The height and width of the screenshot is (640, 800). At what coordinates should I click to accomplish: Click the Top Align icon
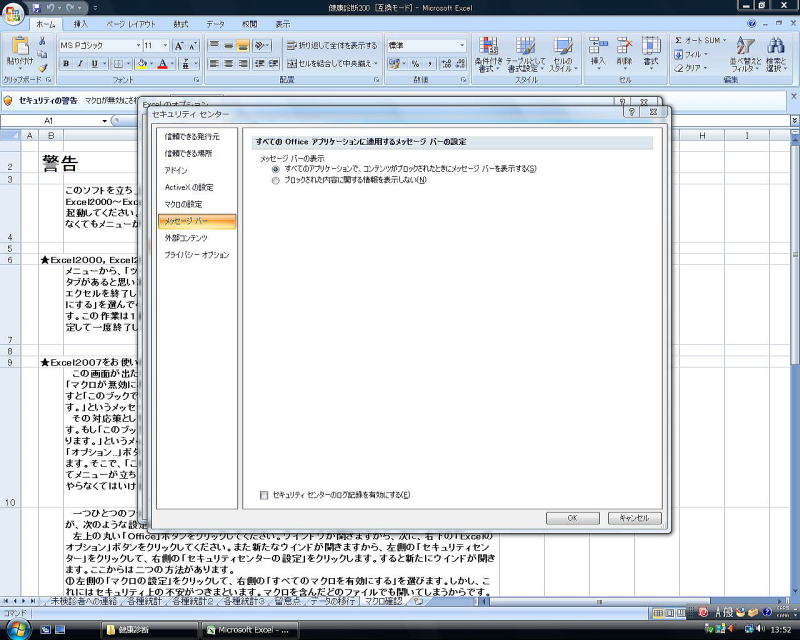[214, 46]
